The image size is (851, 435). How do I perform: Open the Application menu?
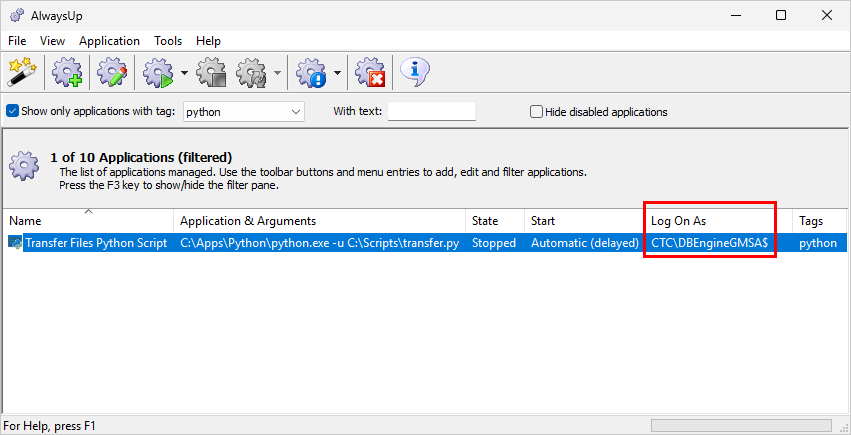tap(109, 41)
